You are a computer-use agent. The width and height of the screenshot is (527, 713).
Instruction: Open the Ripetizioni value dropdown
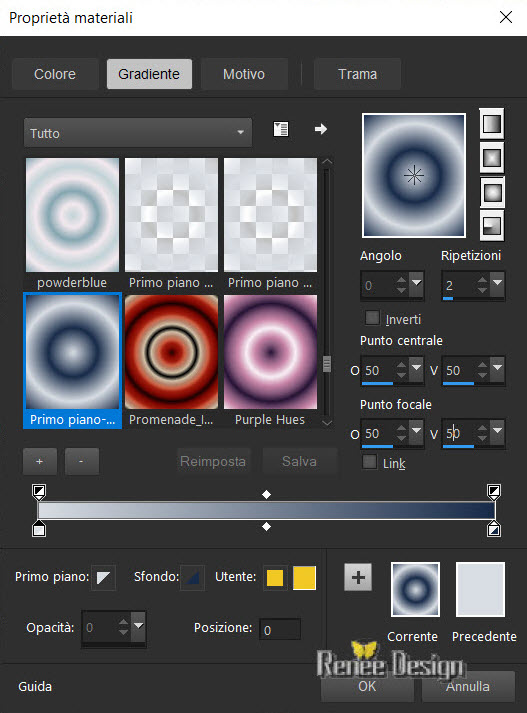(x=498, y=283)
